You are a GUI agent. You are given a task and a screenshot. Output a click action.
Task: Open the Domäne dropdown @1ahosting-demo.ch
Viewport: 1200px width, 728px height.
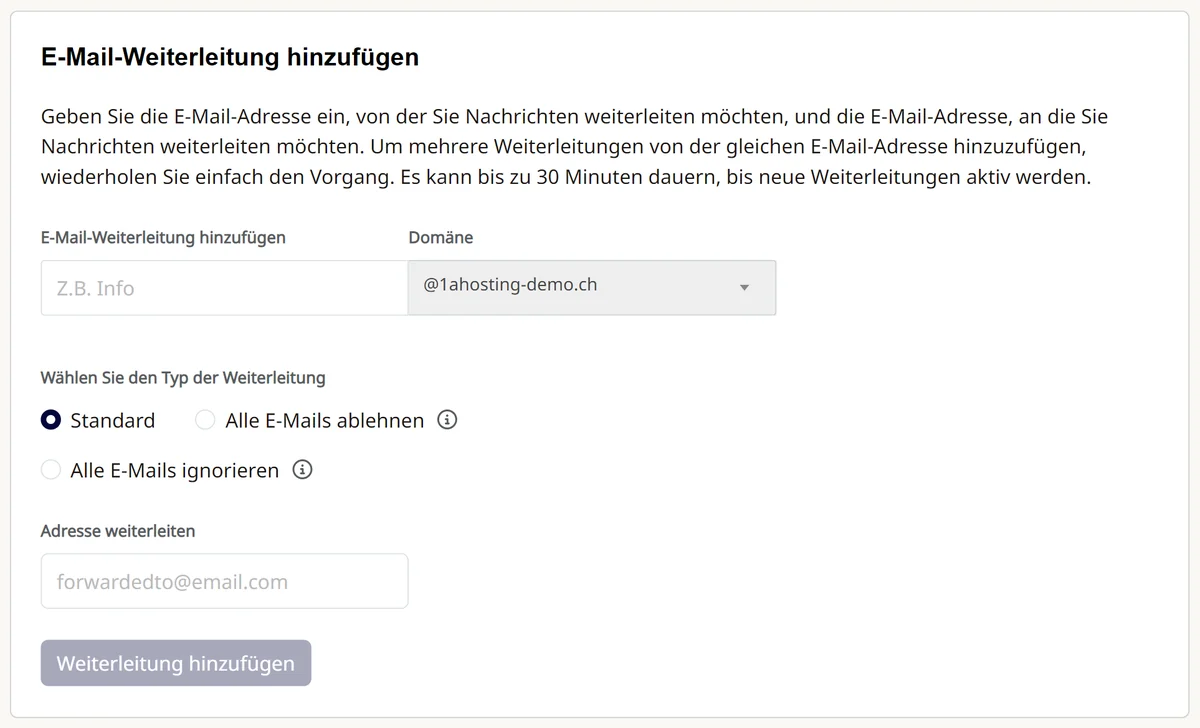tap(592, 288)
